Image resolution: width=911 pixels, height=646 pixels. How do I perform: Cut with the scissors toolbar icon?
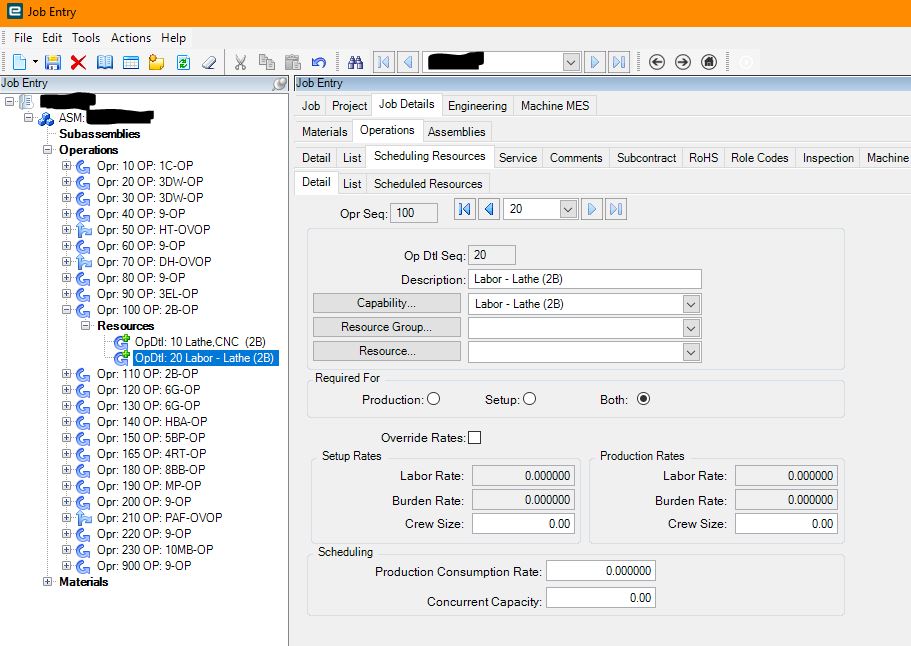(x=240, y=62)
